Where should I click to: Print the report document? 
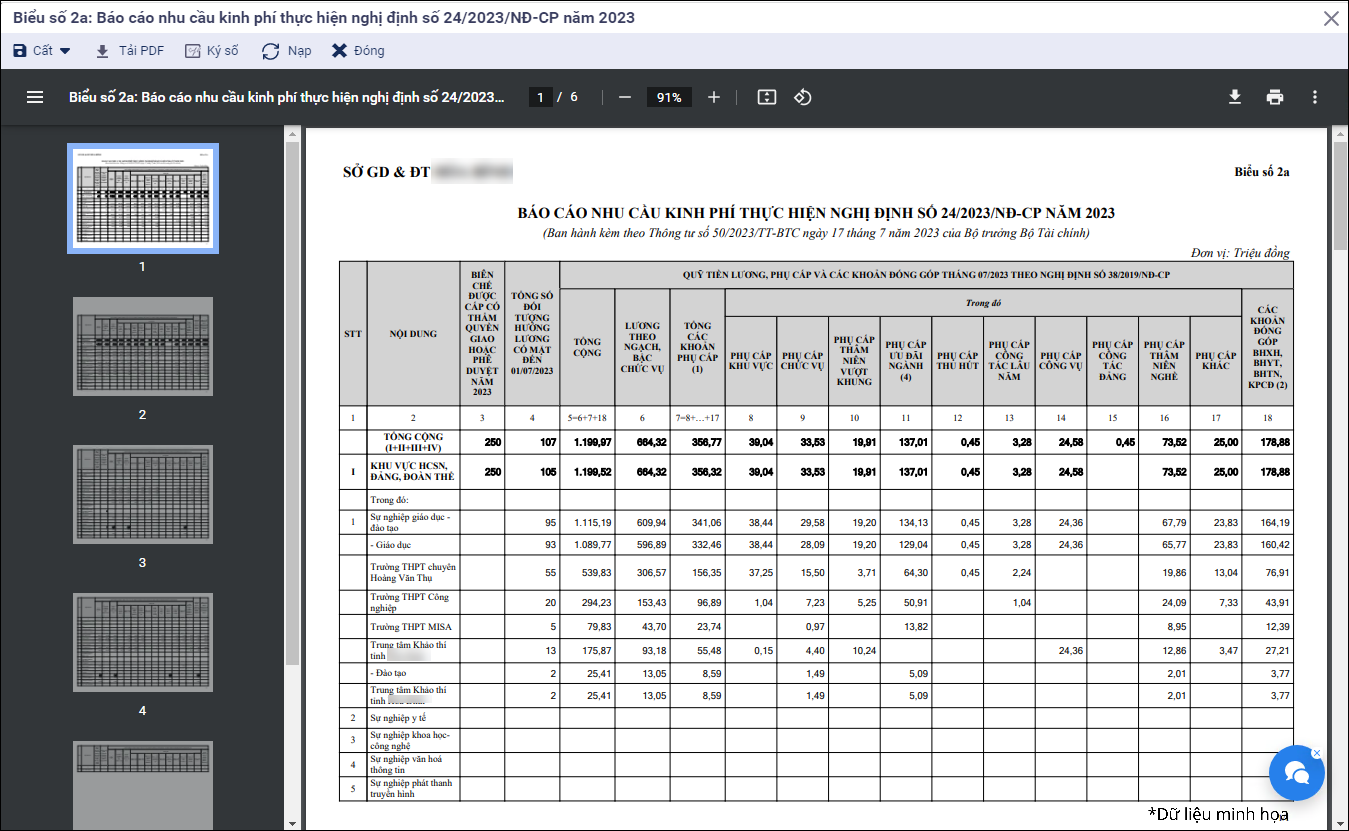(1275, 97)
